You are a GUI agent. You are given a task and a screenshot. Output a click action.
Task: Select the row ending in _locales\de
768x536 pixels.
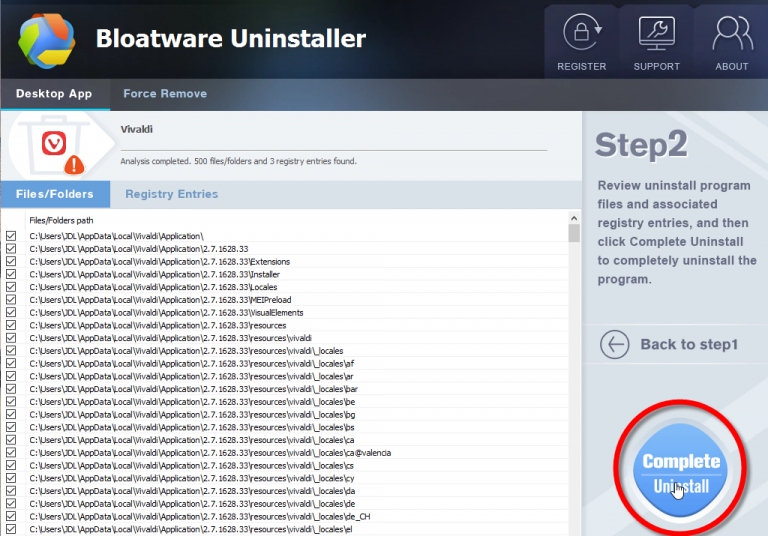[x=284, y=504]
